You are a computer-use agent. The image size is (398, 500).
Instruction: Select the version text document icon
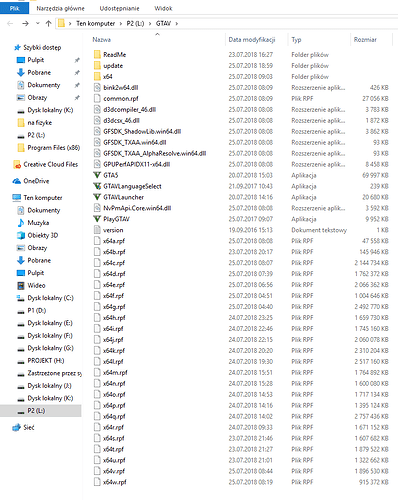[97, 230]
